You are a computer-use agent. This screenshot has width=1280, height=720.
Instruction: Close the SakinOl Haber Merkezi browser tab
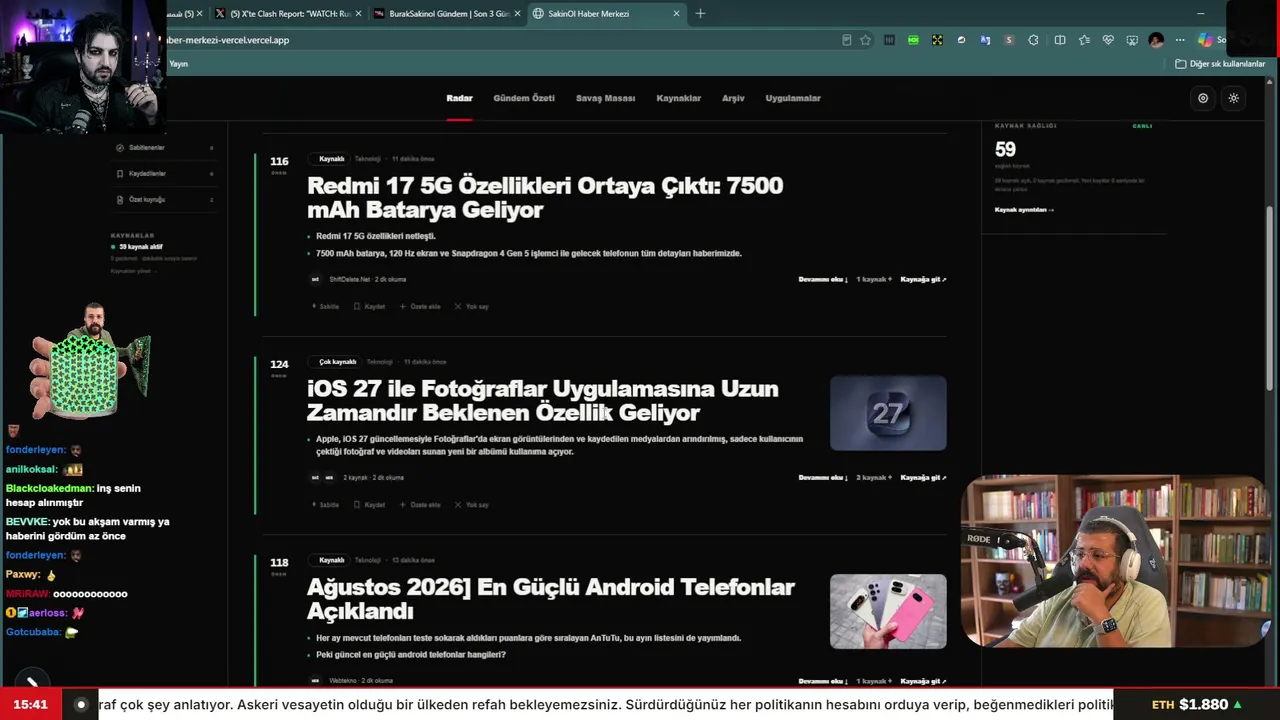[x=676, y=14]
